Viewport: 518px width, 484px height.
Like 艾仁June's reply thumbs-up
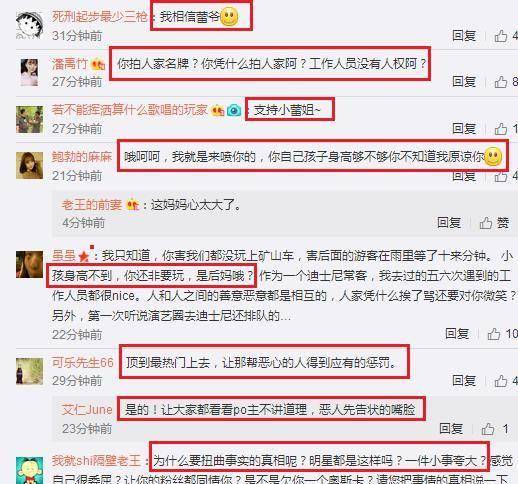point(497,429)
